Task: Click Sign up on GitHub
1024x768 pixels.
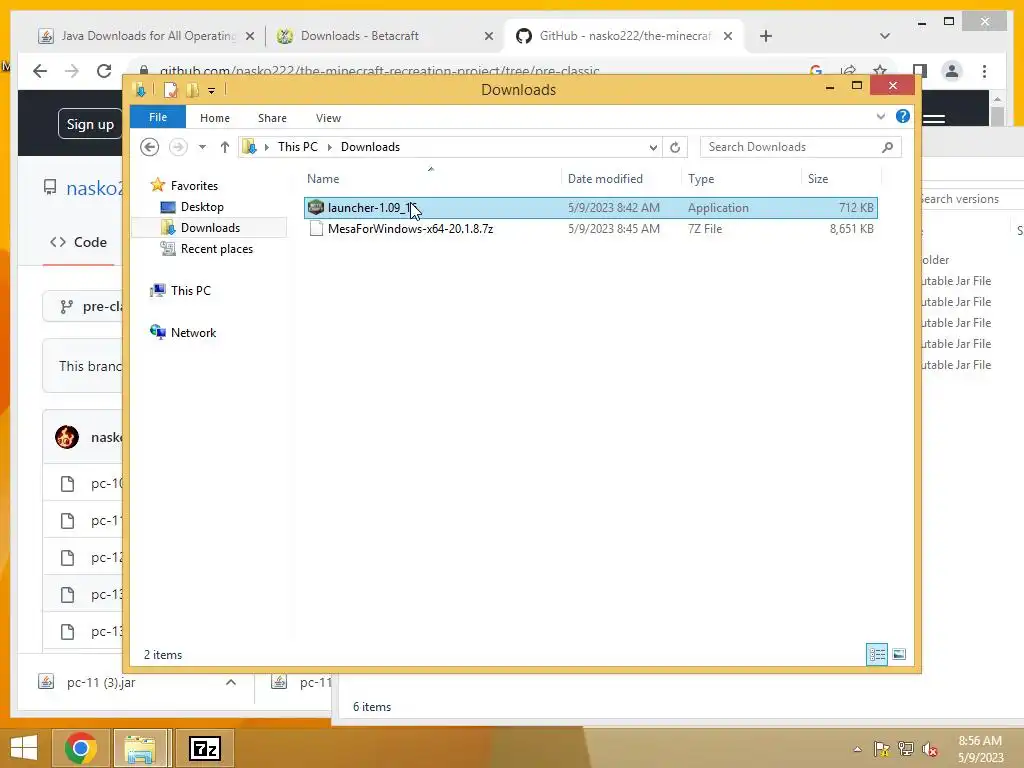Action: (90, 124)
